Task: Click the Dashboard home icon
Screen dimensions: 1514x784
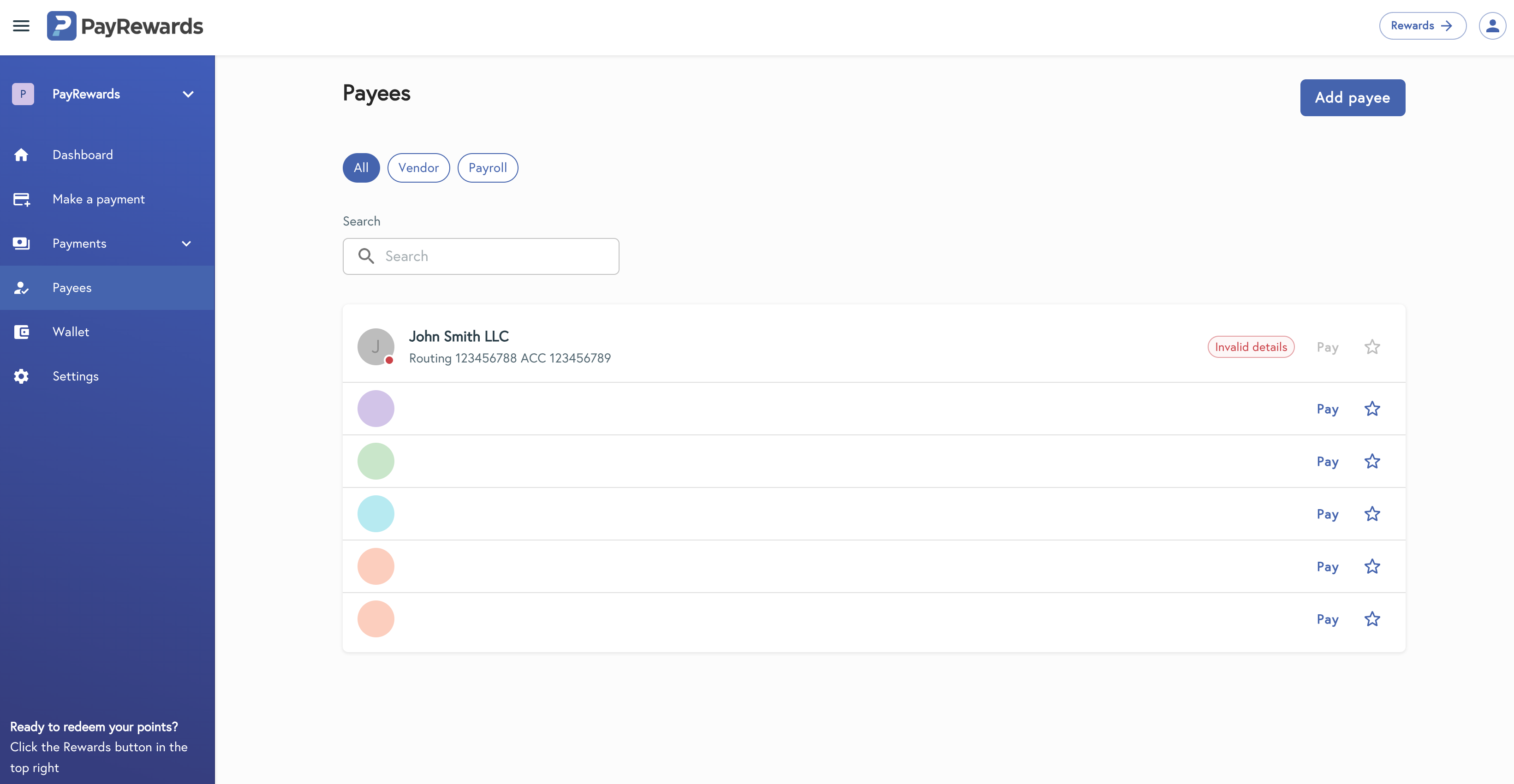Action: [x=21, y=154]
